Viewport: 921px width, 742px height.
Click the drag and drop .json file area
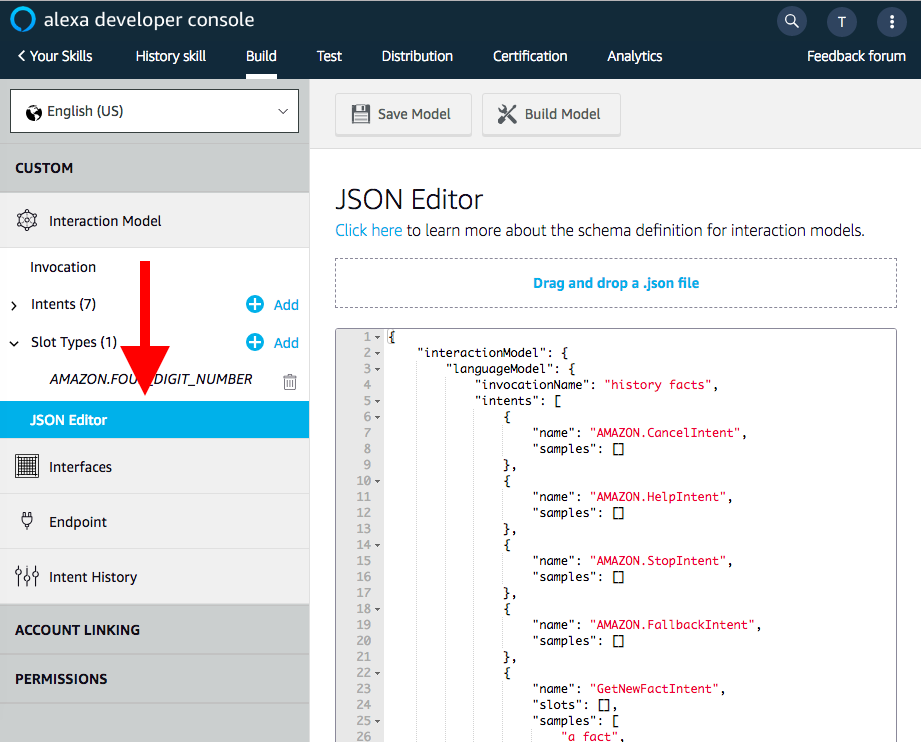pos(615,283)
